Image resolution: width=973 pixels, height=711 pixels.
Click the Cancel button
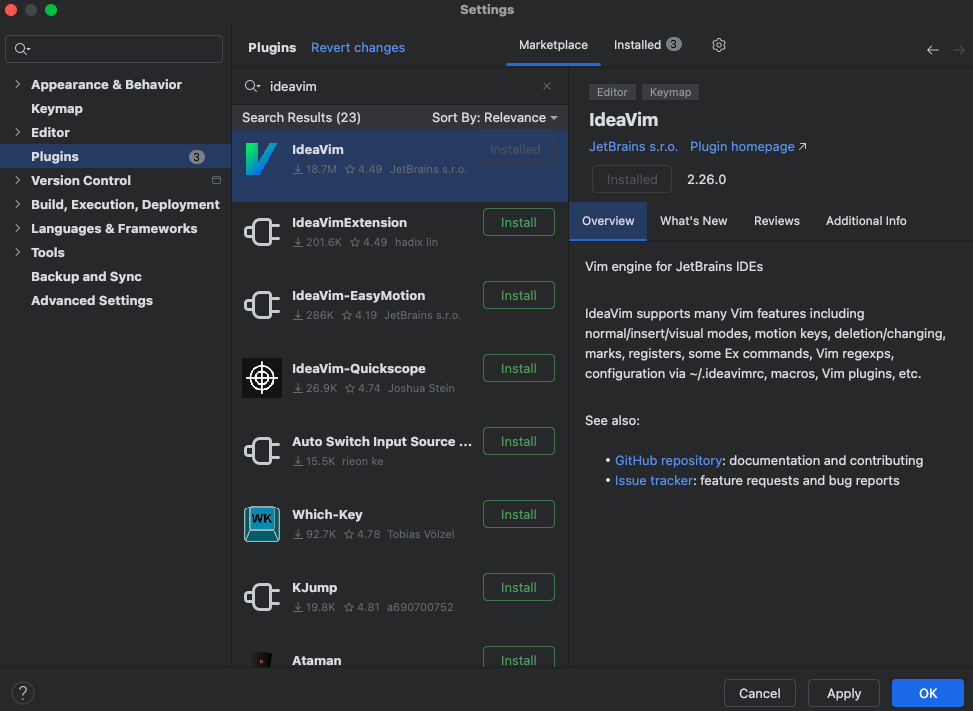(x=760, y=694)
